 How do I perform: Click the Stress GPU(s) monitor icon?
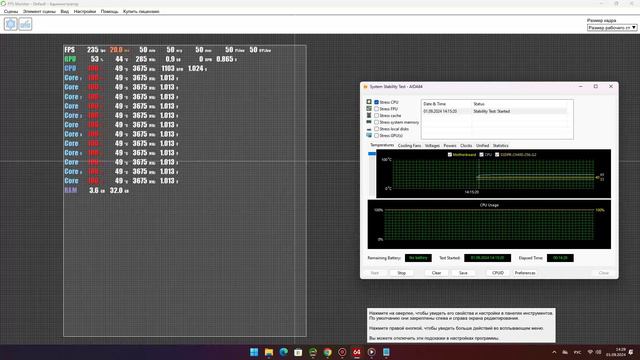pos(369,135)
